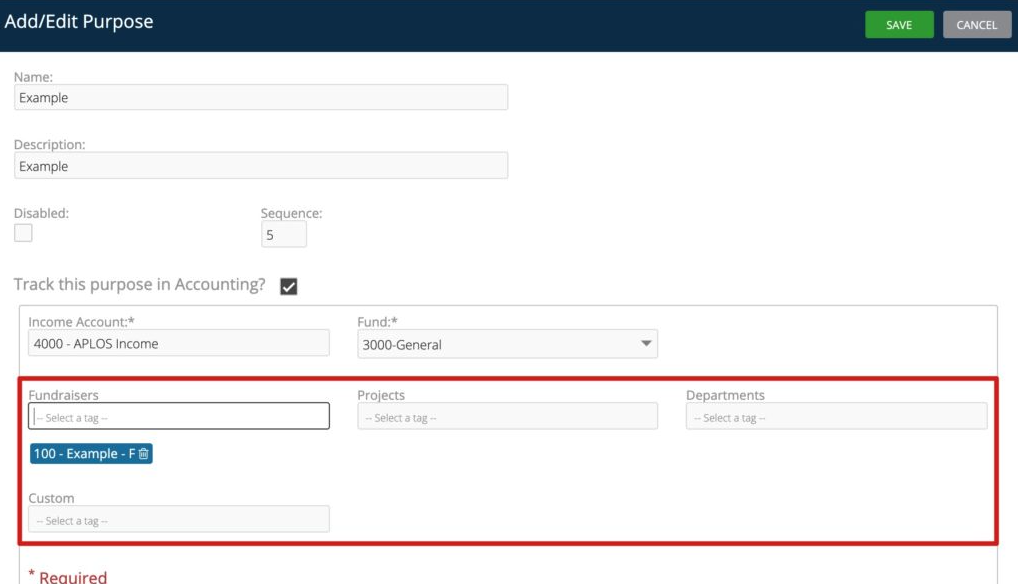Click the green SAVE button
This screenshot has height=584, width=1018.
899,25
